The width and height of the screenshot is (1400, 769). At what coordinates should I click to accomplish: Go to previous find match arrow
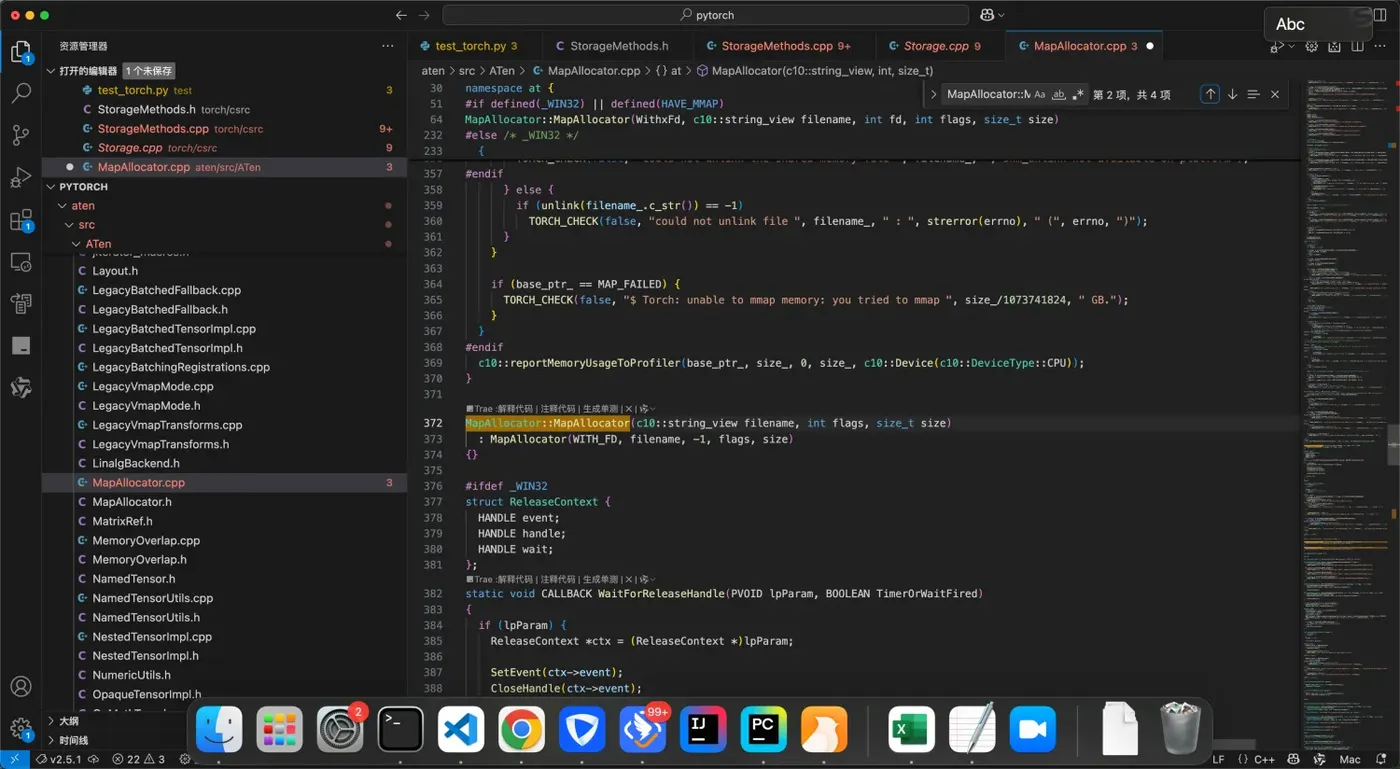(1210, 94)
